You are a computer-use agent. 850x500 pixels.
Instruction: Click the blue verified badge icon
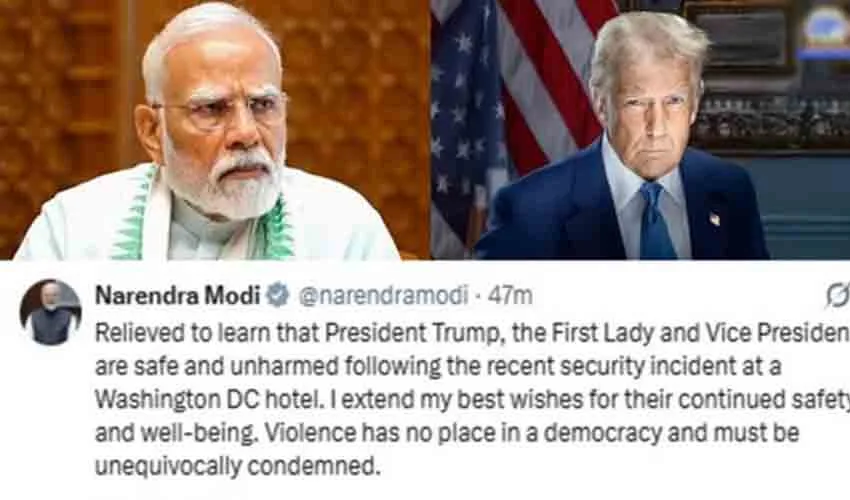coord(278,296)
